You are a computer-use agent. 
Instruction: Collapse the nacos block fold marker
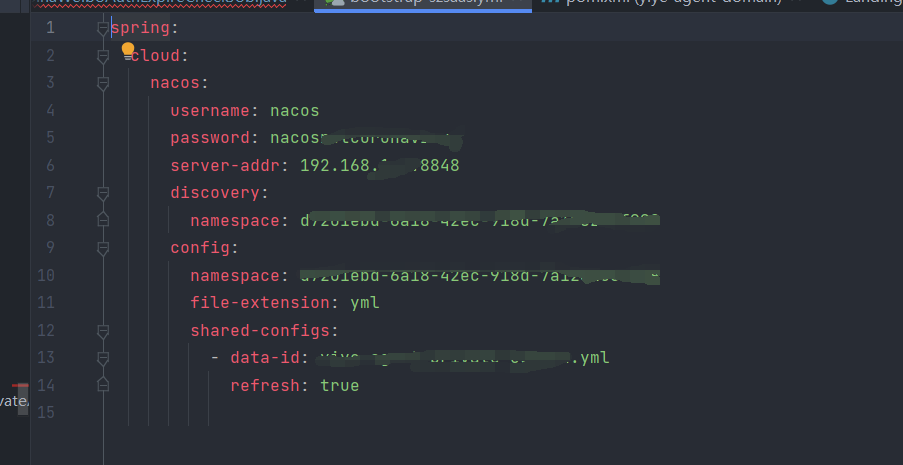(x=103, y=84)
